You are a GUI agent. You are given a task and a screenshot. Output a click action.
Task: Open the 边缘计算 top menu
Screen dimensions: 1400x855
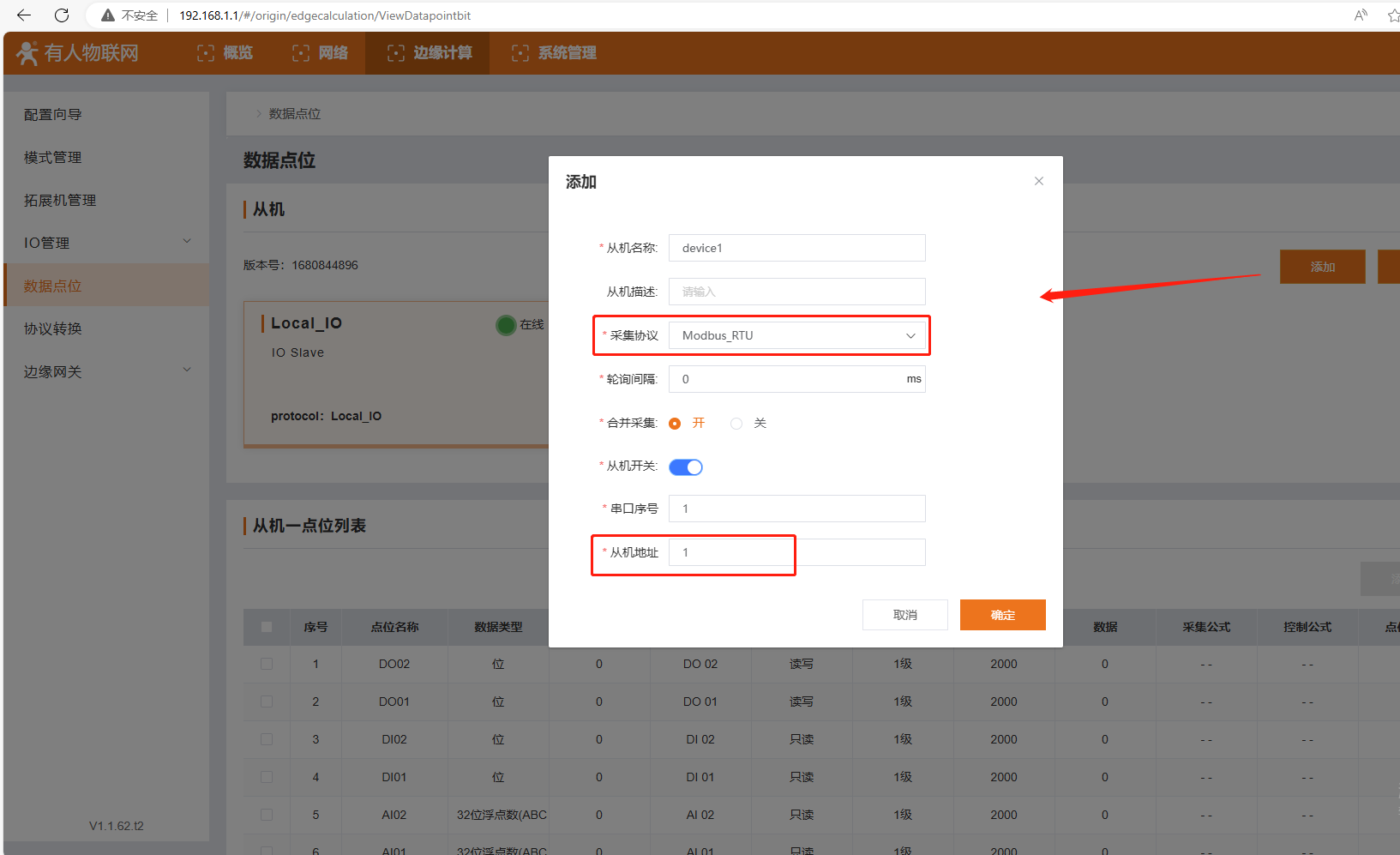430,53
